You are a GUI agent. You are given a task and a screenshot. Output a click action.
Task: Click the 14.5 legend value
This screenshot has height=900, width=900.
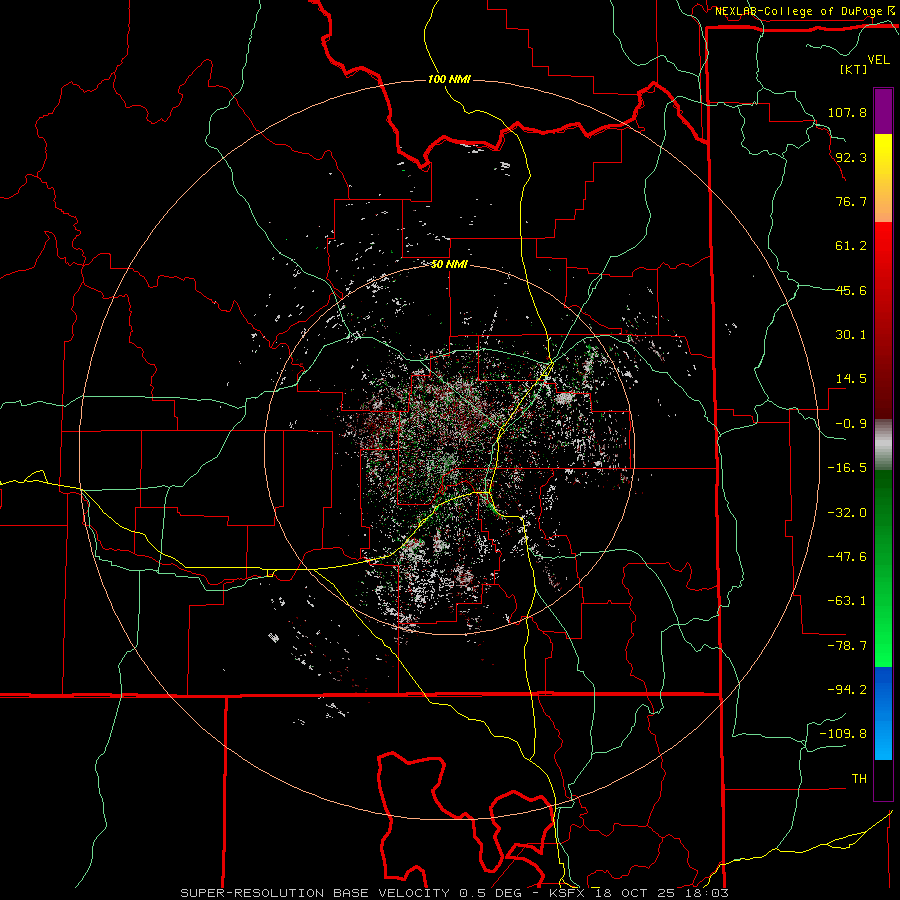click(851, 379)
